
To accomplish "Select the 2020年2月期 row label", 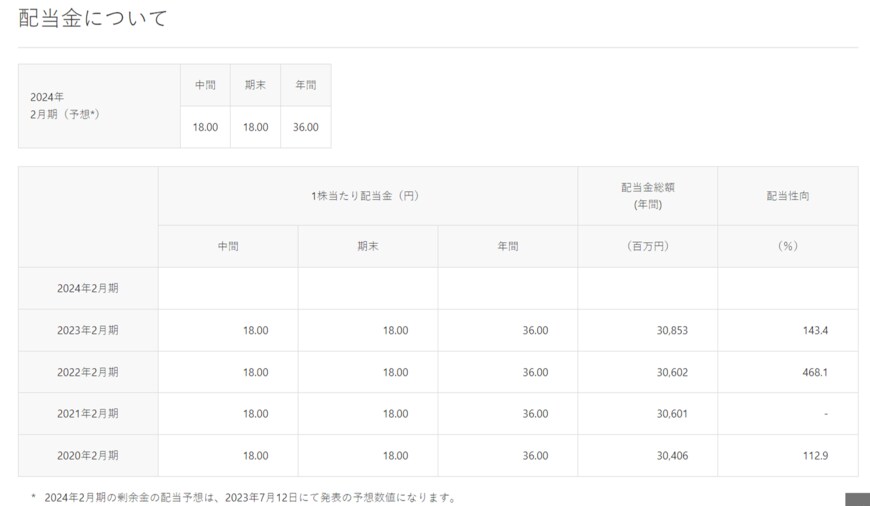I will click(88, 456).
